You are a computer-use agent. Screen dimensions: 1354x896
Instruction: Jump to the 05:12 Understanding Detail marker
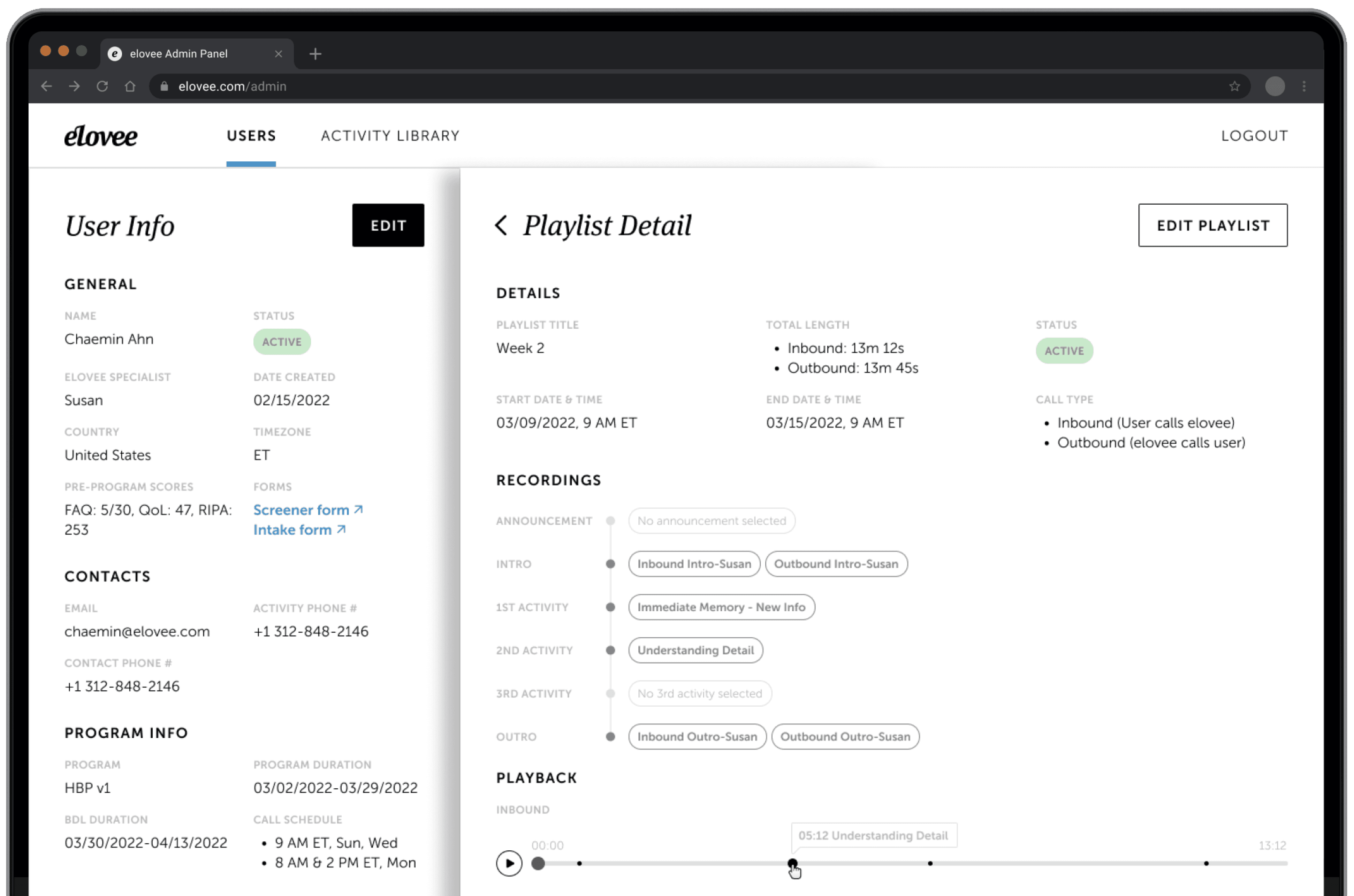point(792,863)
